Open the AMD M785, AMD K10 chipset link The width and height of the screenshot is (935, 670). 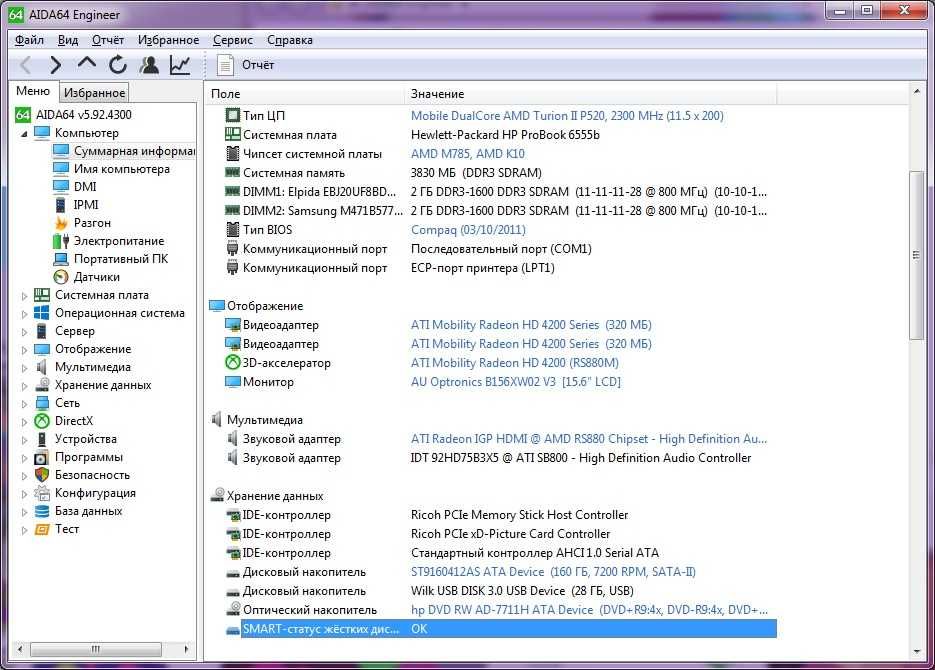(468, 153)
